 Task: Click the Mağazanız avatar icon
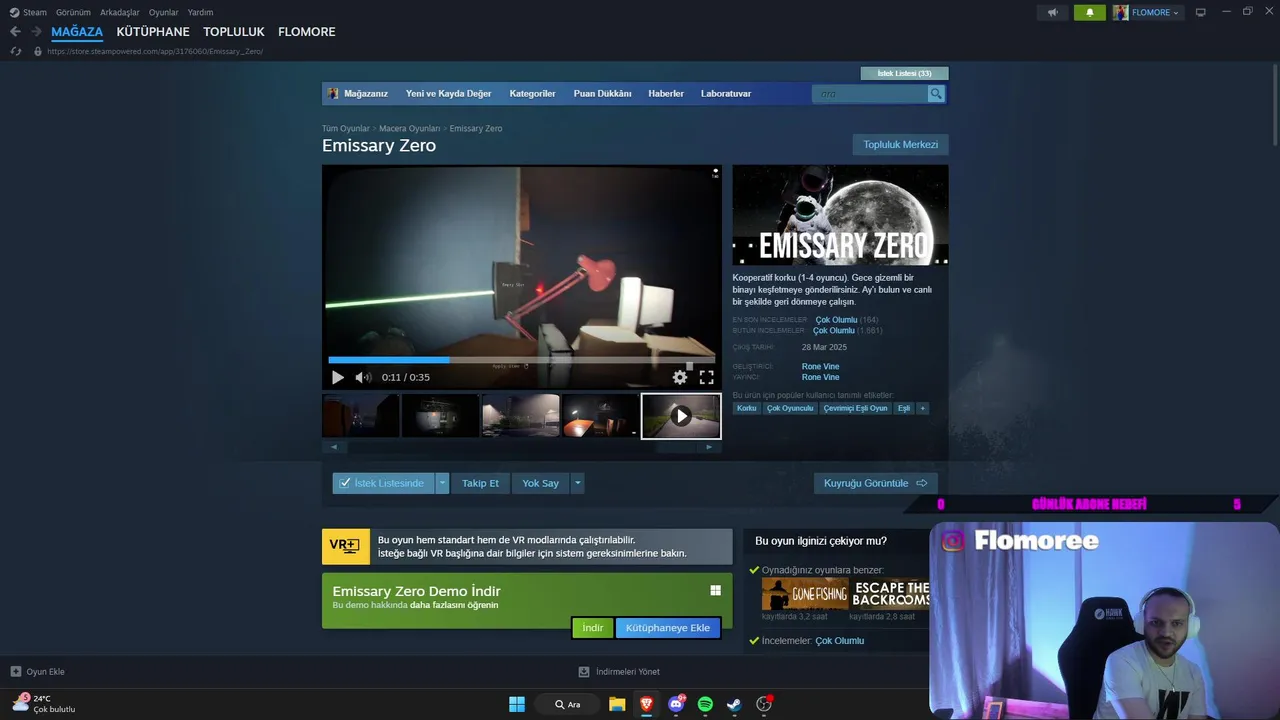[333, 93]
